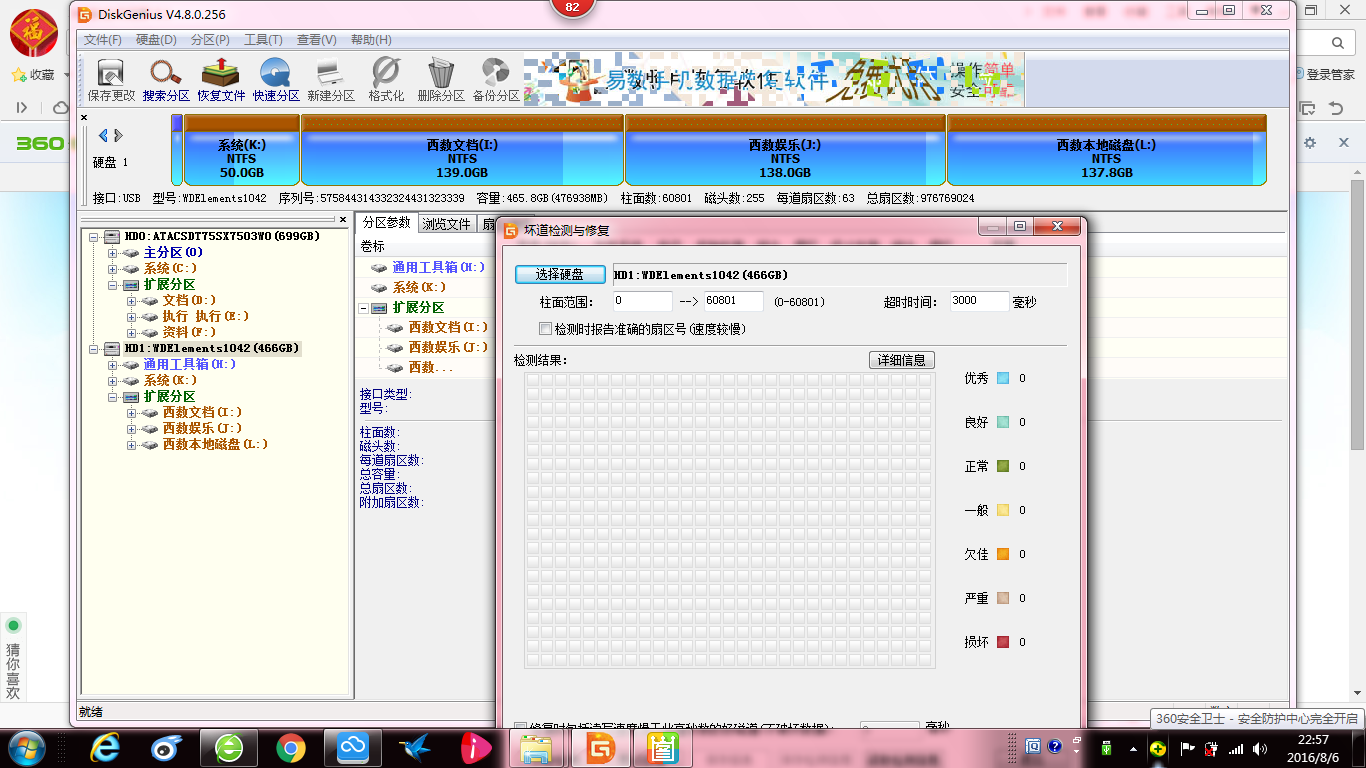The height and width of the screenshot is (768, 1366).
Task: Switch to the 浏览文件 tab
Action: tap(446, 224)
